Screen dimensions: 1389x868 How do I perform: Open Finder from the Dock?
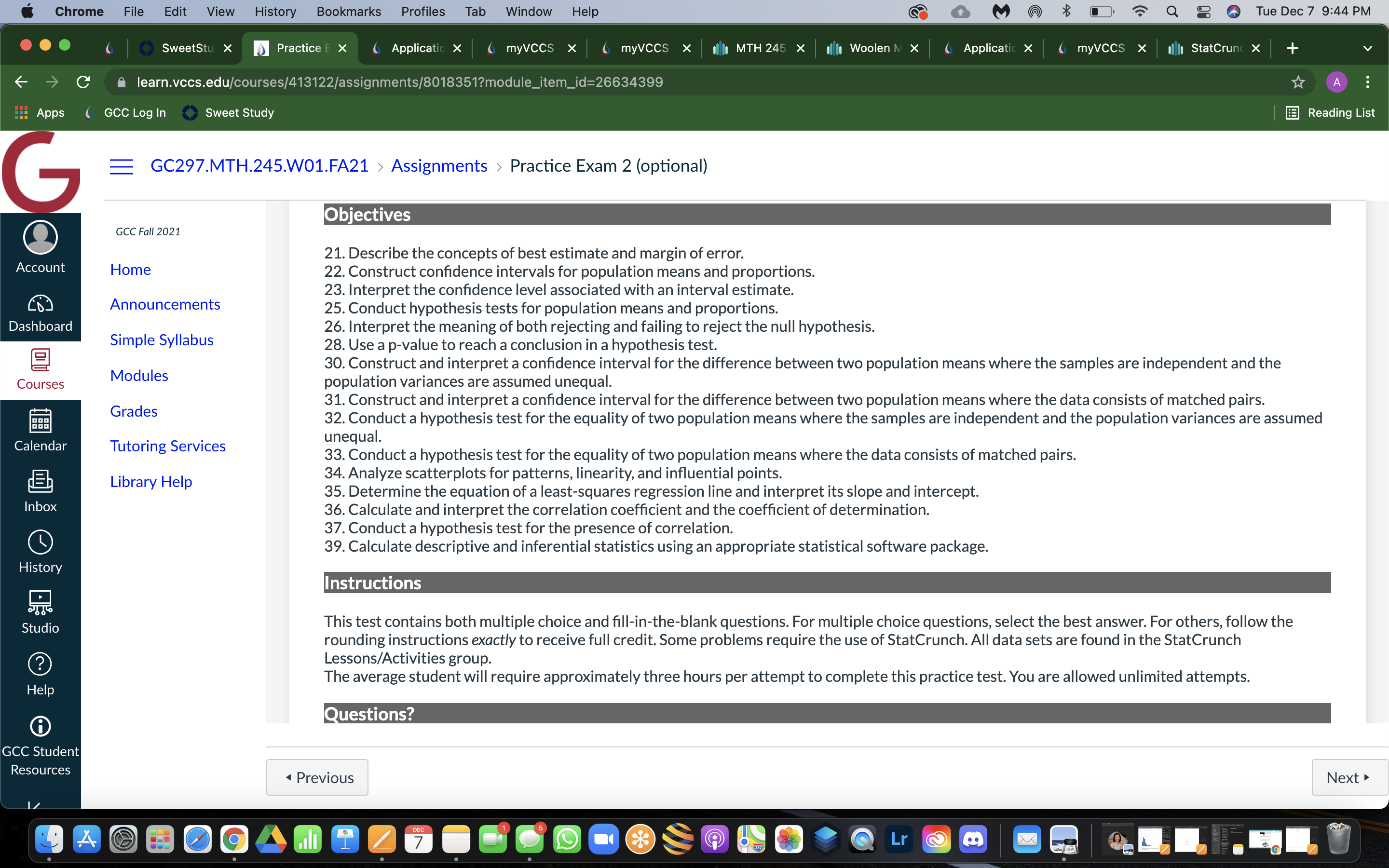point(49,840)
